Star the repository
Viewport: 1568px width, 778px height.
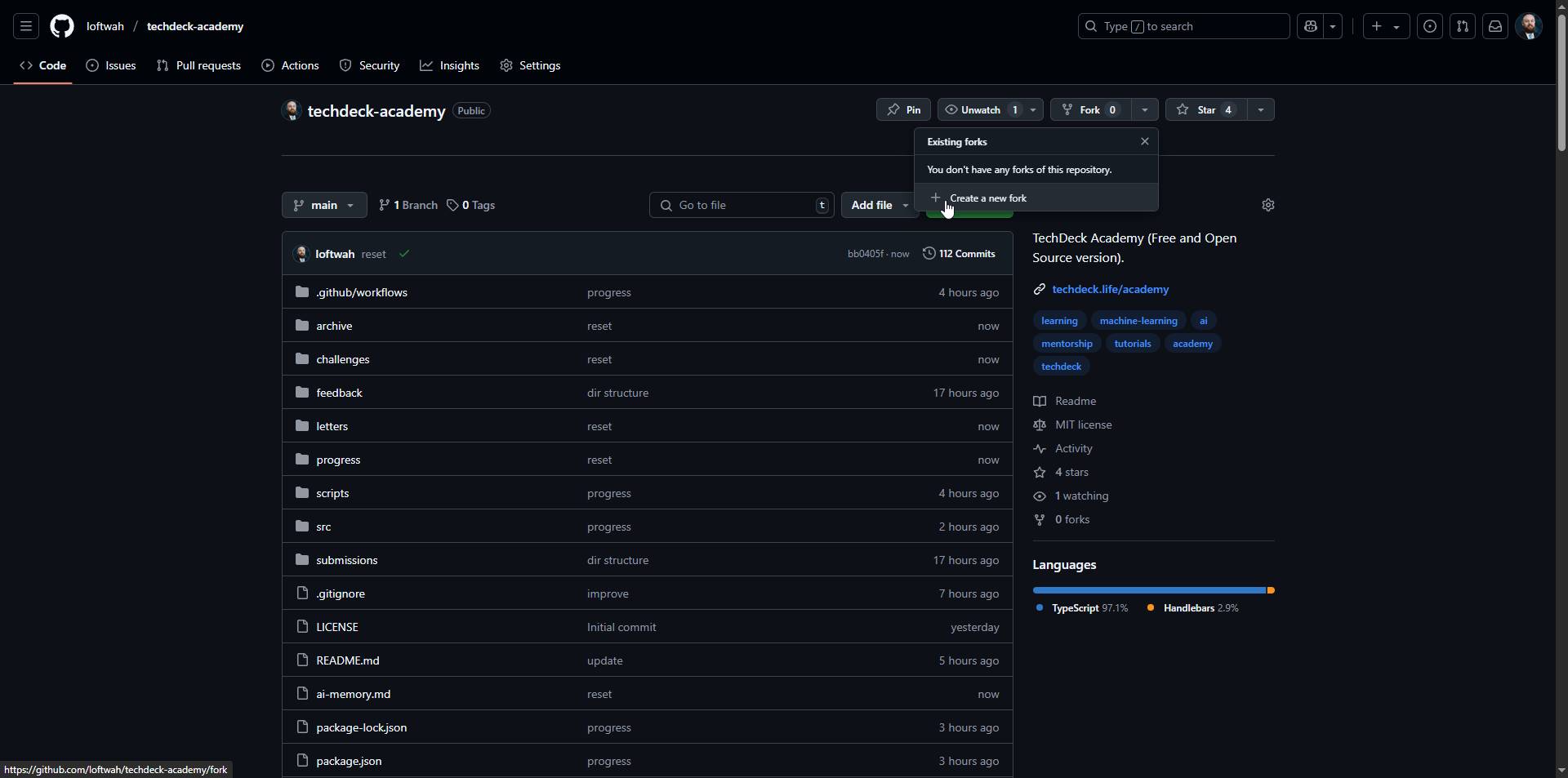point(1206,109)
